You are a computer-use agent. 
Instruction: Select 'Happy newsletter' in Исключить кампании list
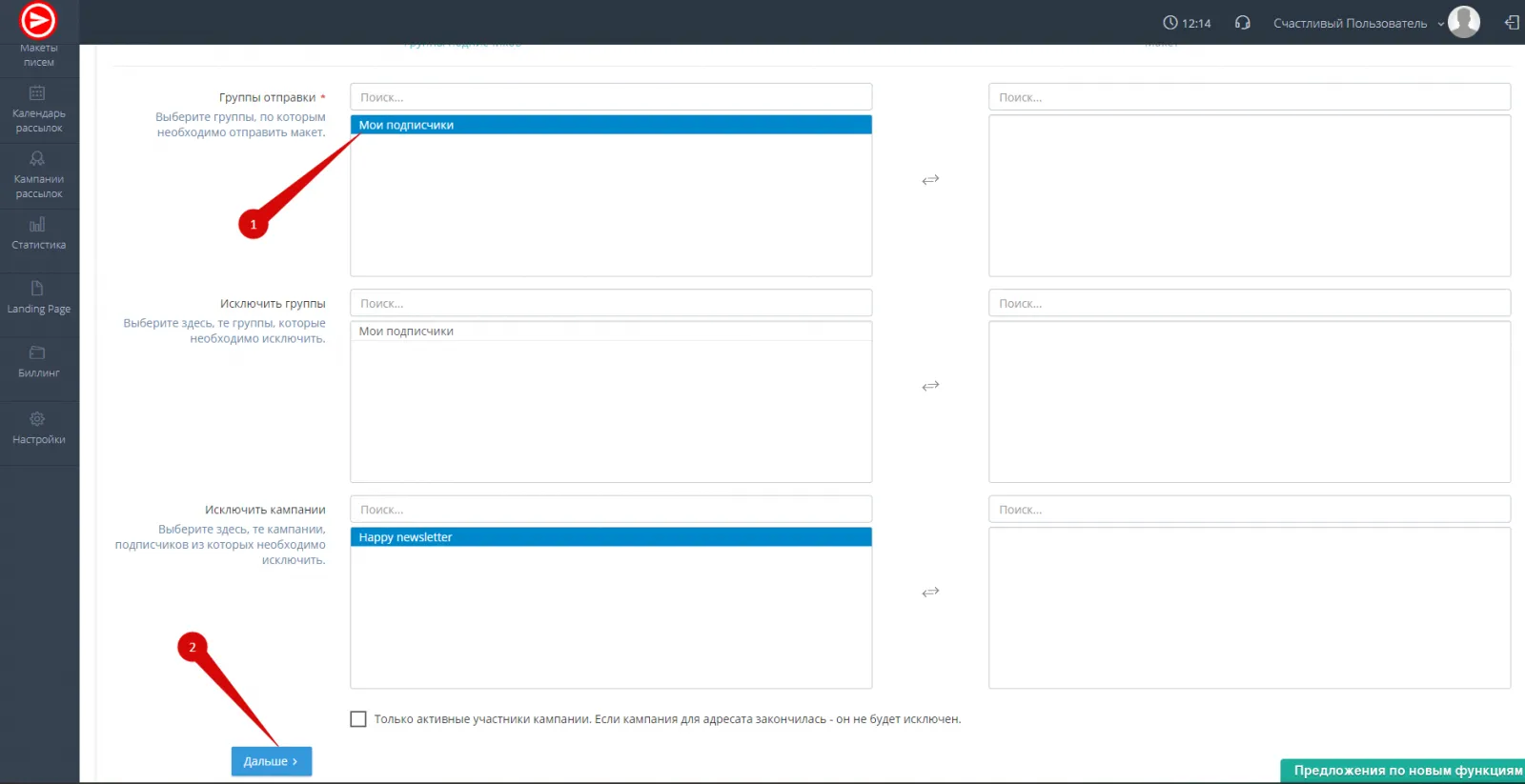click(610, 537)
